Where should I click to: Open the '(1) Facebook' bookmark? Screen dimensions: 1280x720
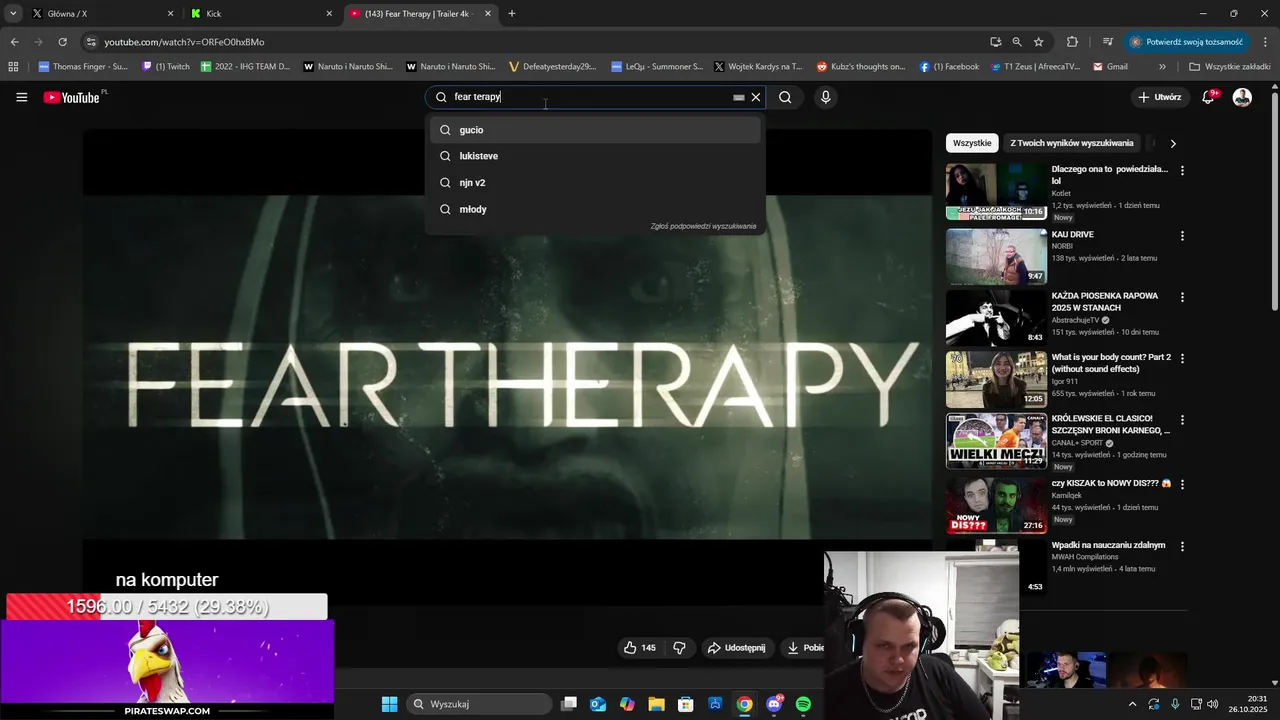click(x=948, y=67)
